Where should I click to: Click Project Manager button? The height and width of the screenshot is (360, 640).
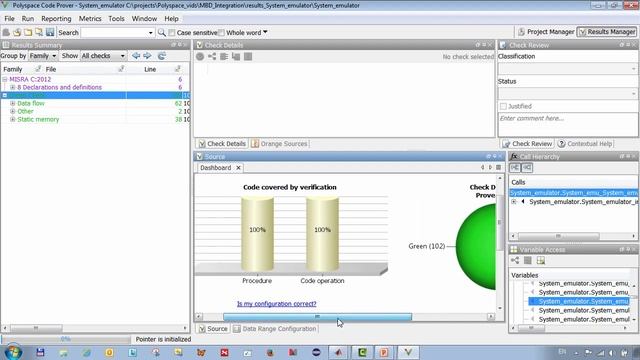point(546,32)
